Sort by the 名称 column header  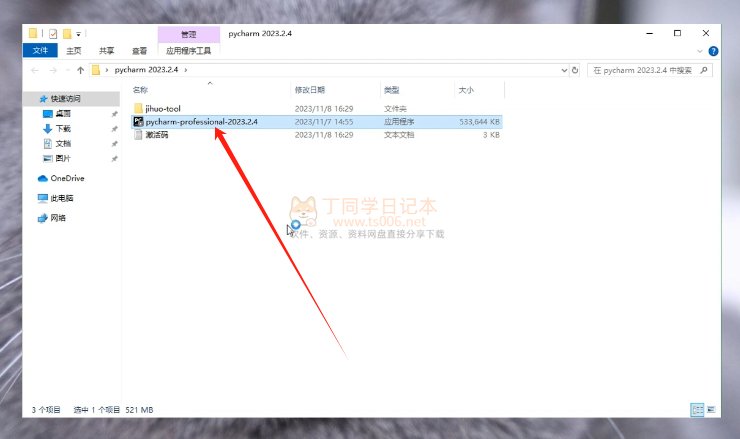pos(140,90)
